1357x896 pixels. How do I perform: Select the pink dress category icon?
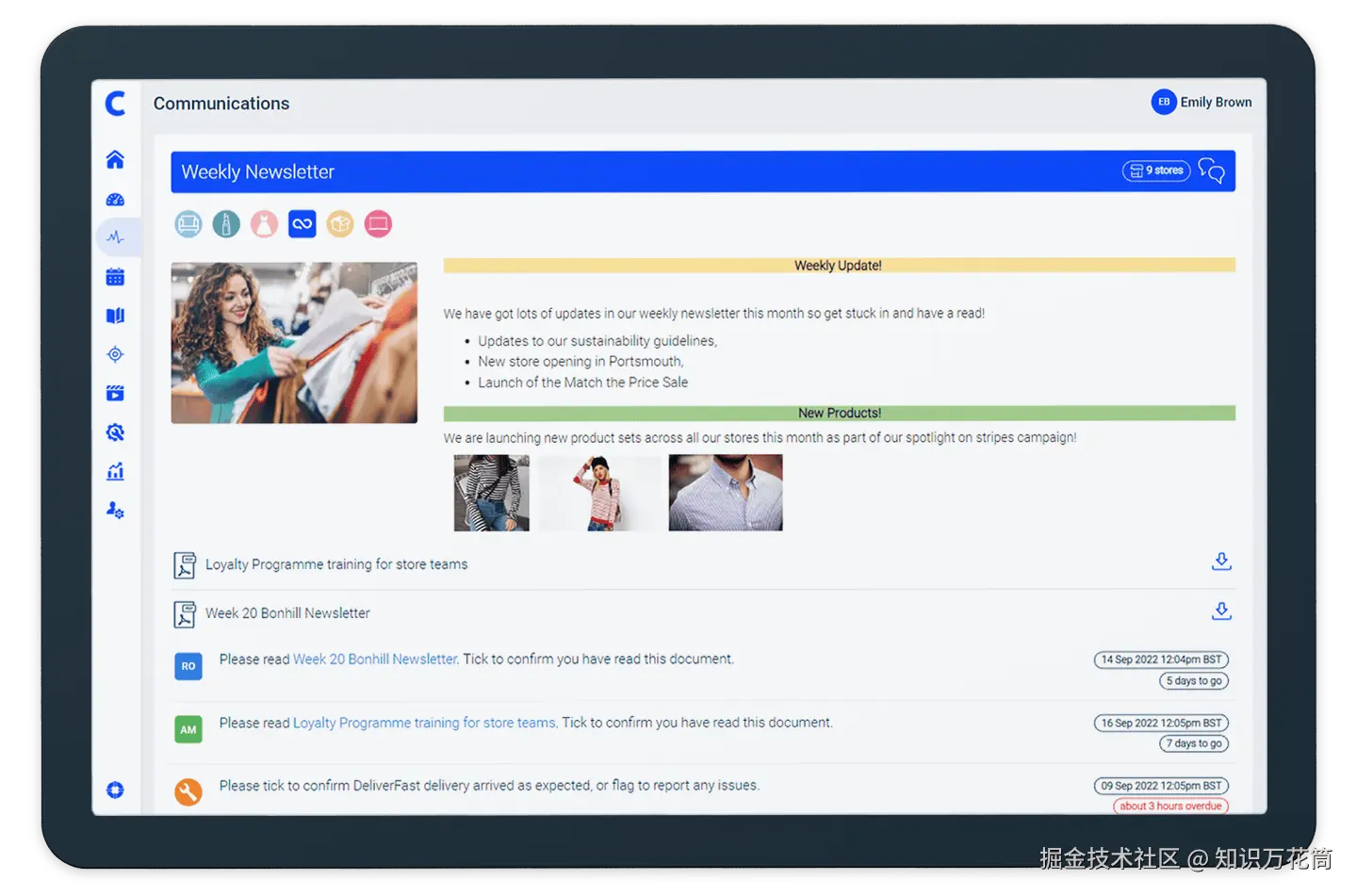(264, 224)
